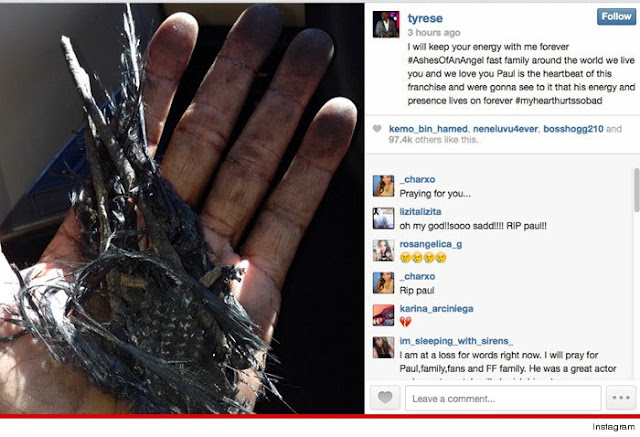Click the #myhearthurtssobad hashtag
This screenshot has width=640, height=437.
(558, 101)
